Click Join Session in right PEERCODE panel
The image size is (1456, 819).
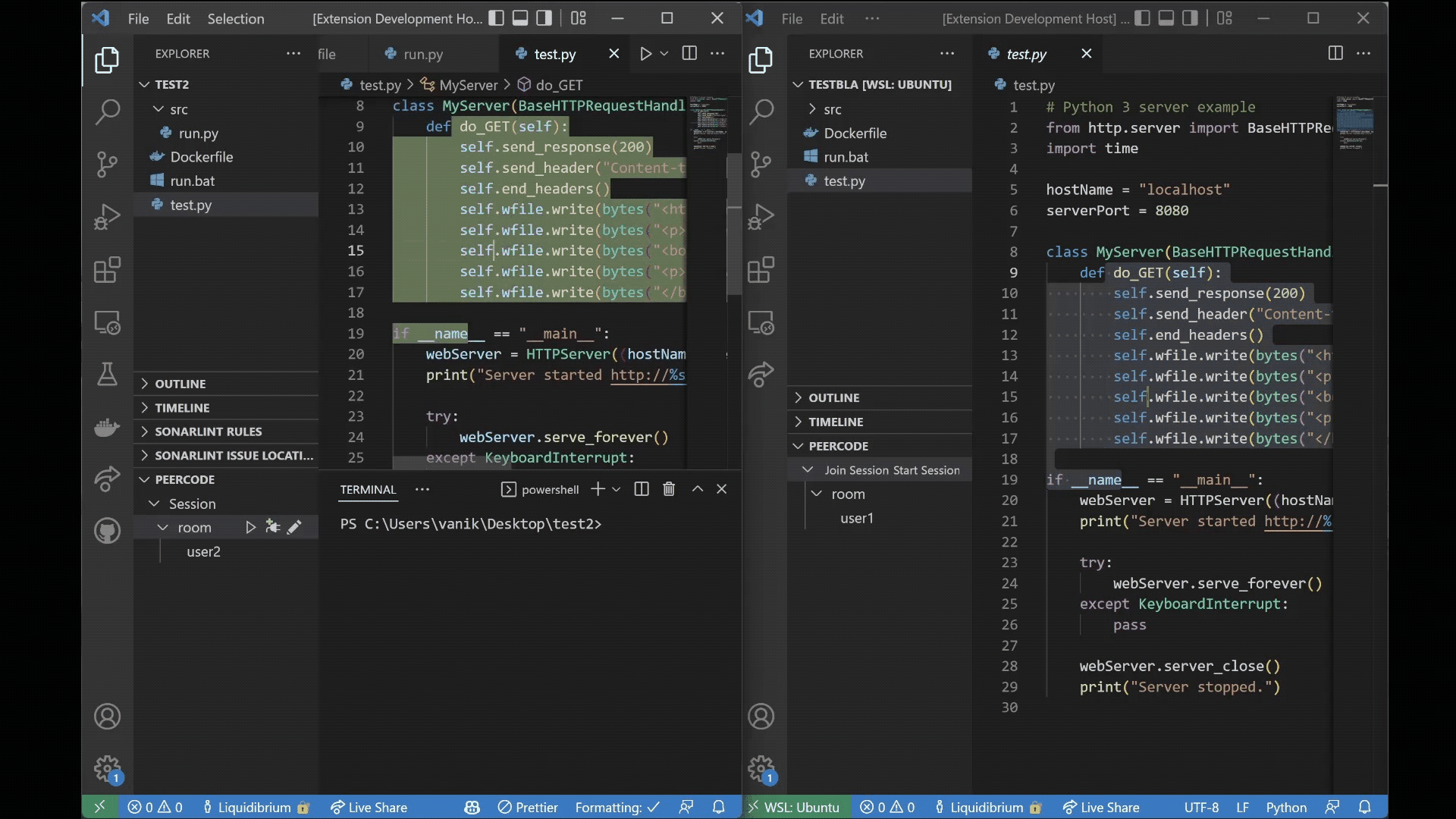[855, 469]
